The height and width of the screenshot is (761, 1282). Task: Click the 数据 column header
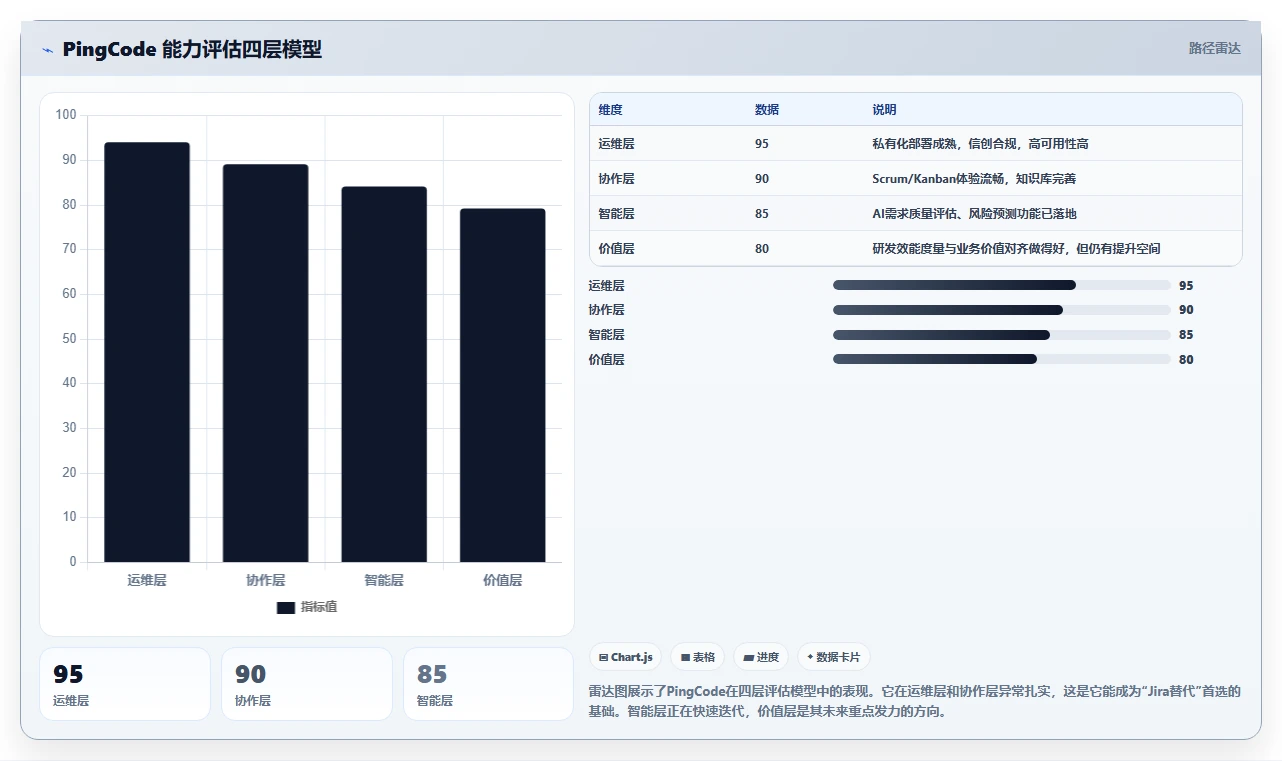pyautogui.click(x=767, y=110)
